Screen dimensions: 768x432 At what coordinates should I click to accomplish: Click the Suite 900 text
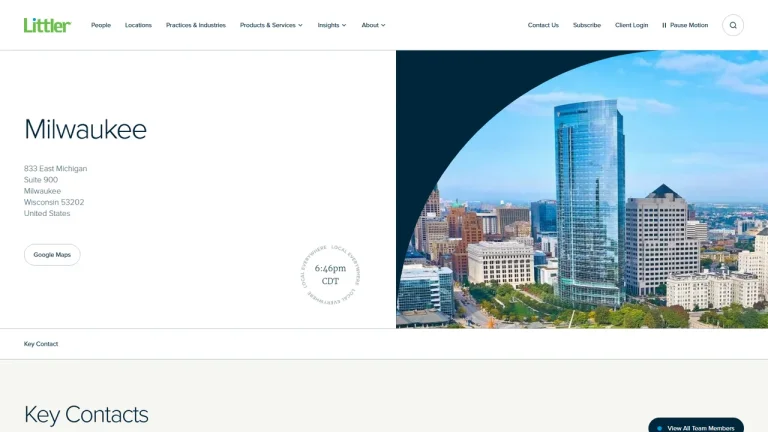(41, 180)
